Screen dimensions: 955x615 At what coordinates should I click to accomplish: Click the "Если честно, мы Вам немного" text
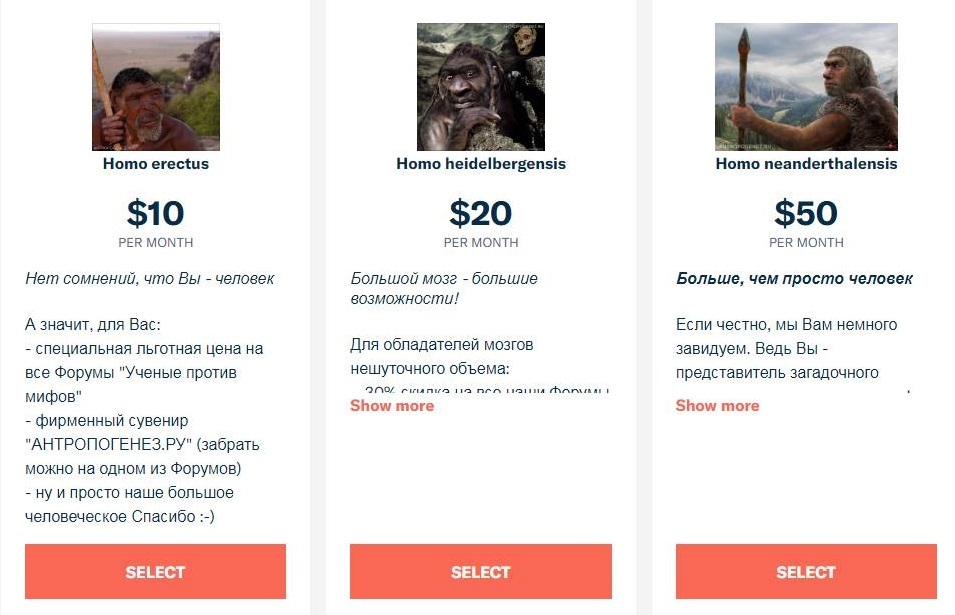[x=786, y=325]
